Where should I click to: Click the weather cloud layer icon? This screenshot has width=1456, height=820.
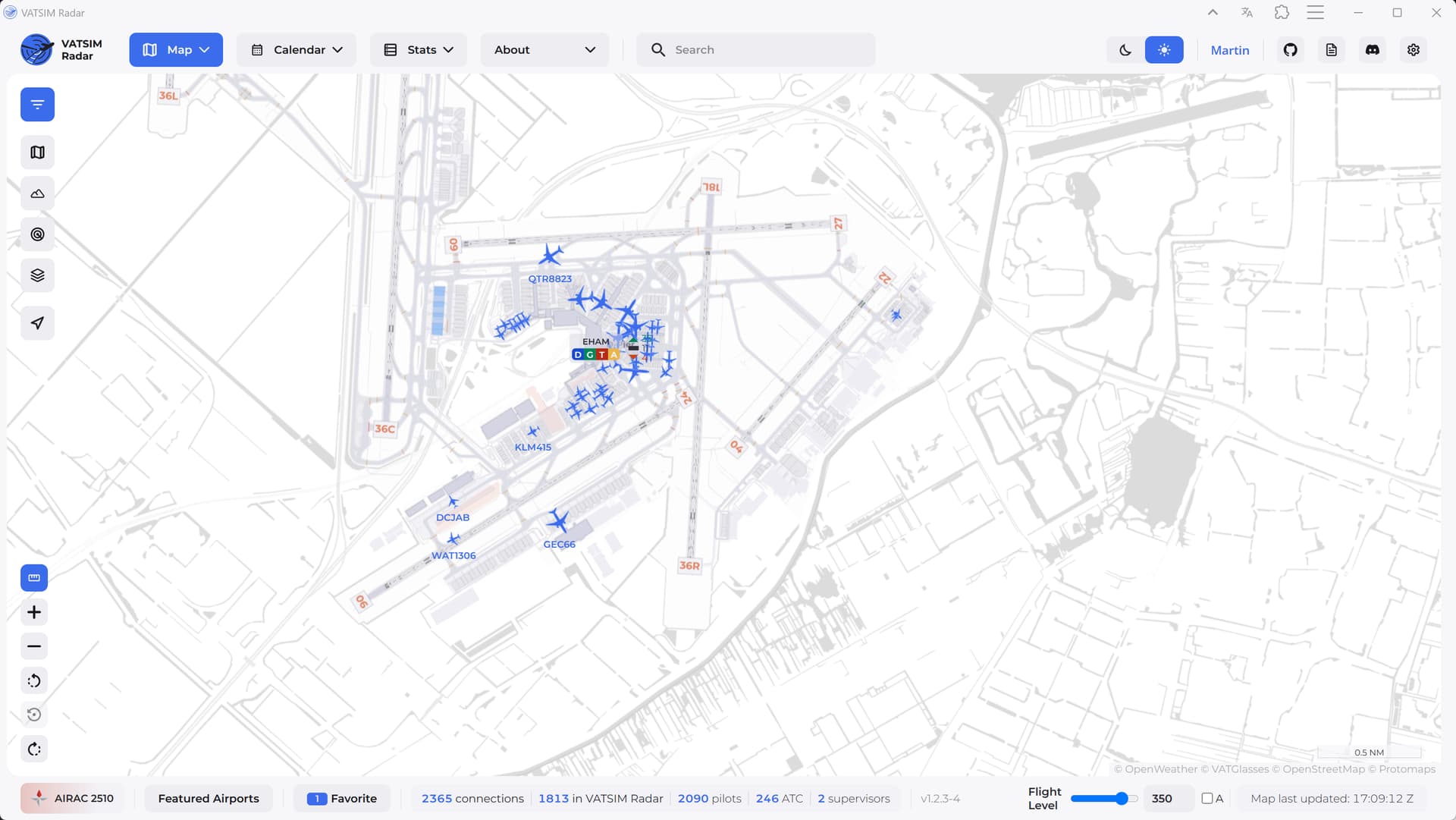click(x=37, y=193)
